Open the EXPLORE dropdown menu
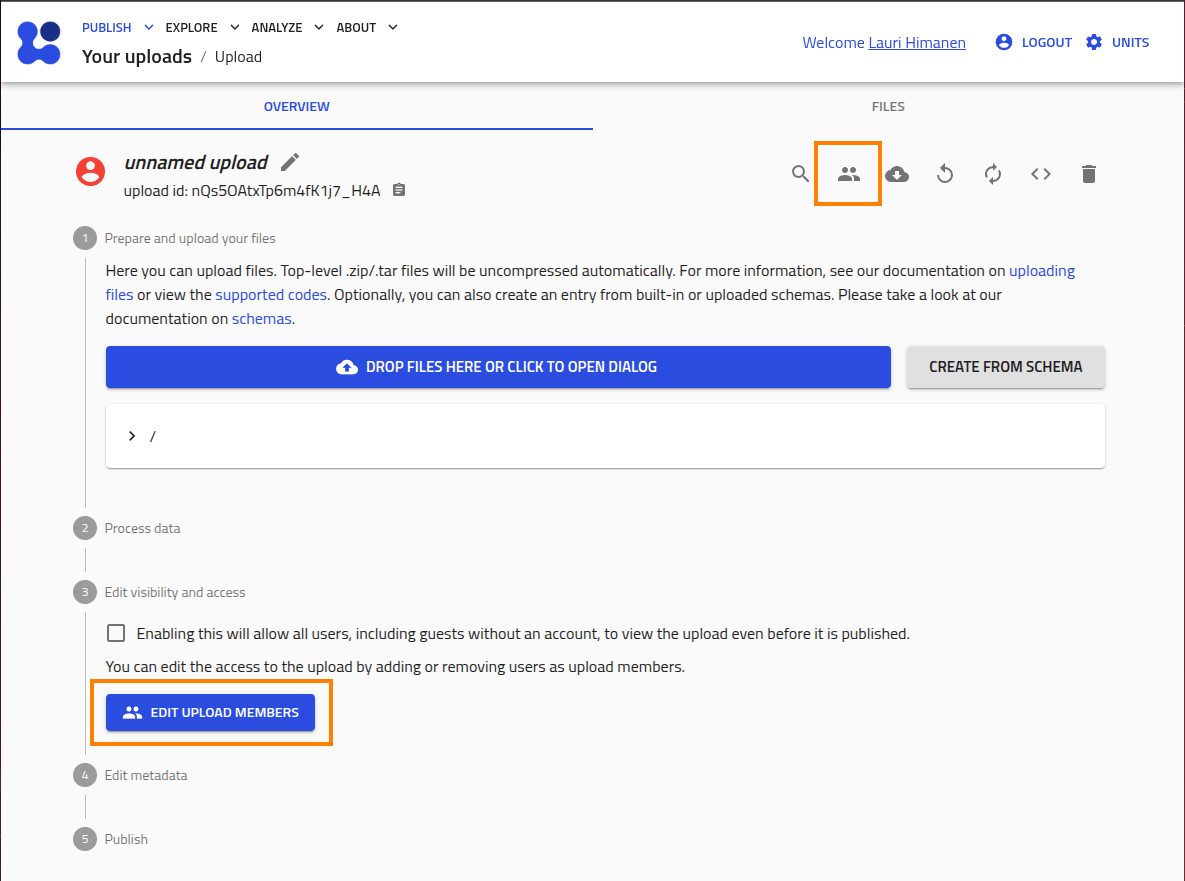This screenshot has width=1185, height=881. point(202,28)
